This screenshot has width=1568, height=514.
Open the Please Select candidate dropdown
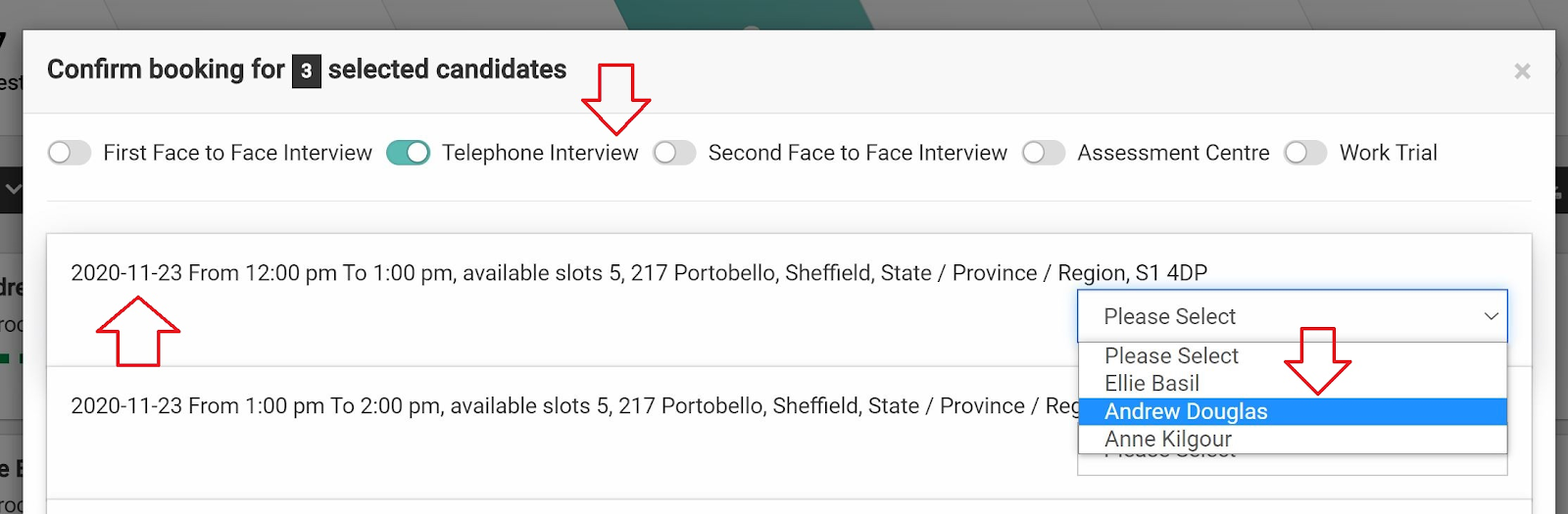(x=1293, y=316)
